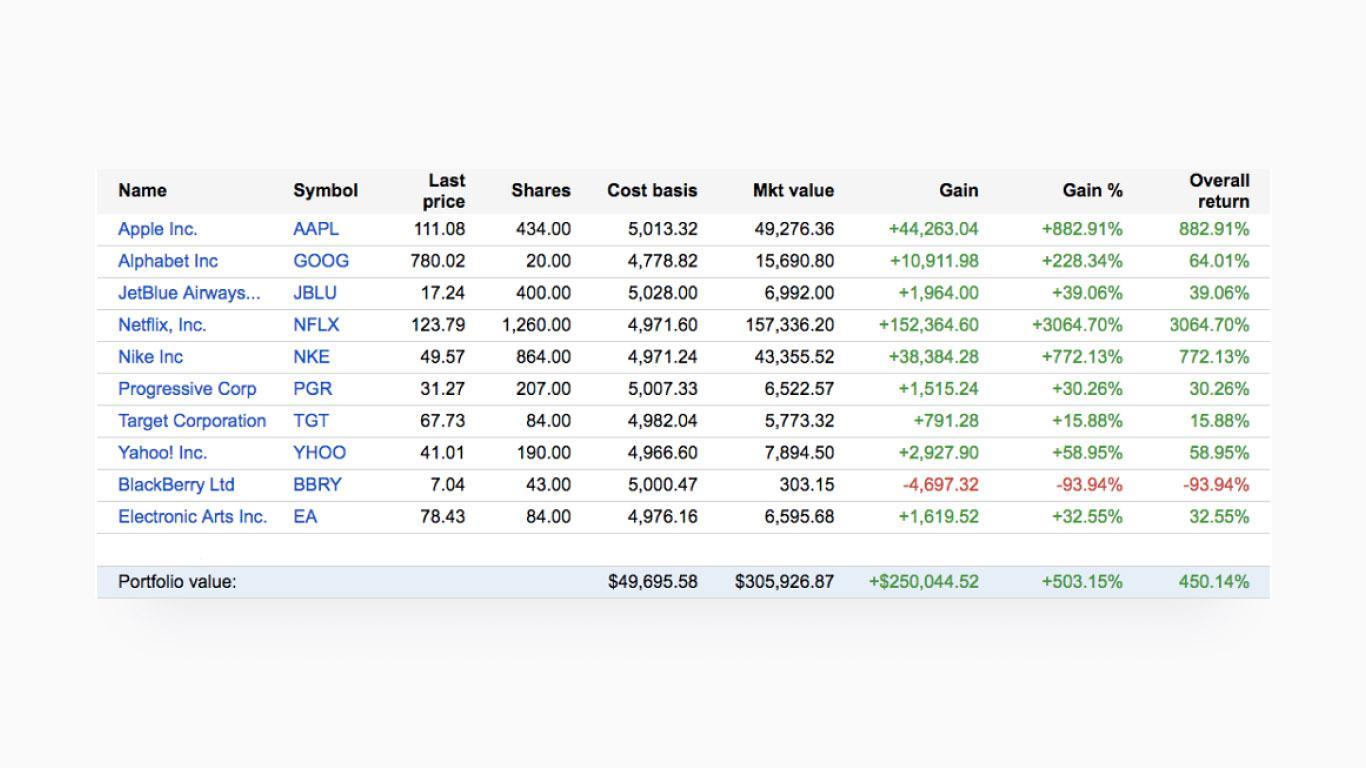Open the Progressive Corp company link
The height and width of the screenshot is (768, 1366).
(x=187, y=389)
